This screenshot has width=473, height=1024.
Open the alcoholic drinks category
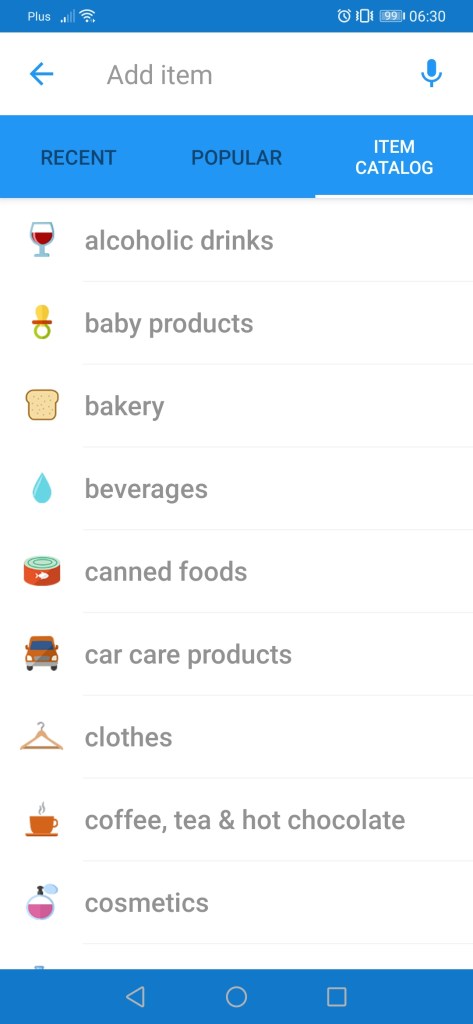point(236,240)
